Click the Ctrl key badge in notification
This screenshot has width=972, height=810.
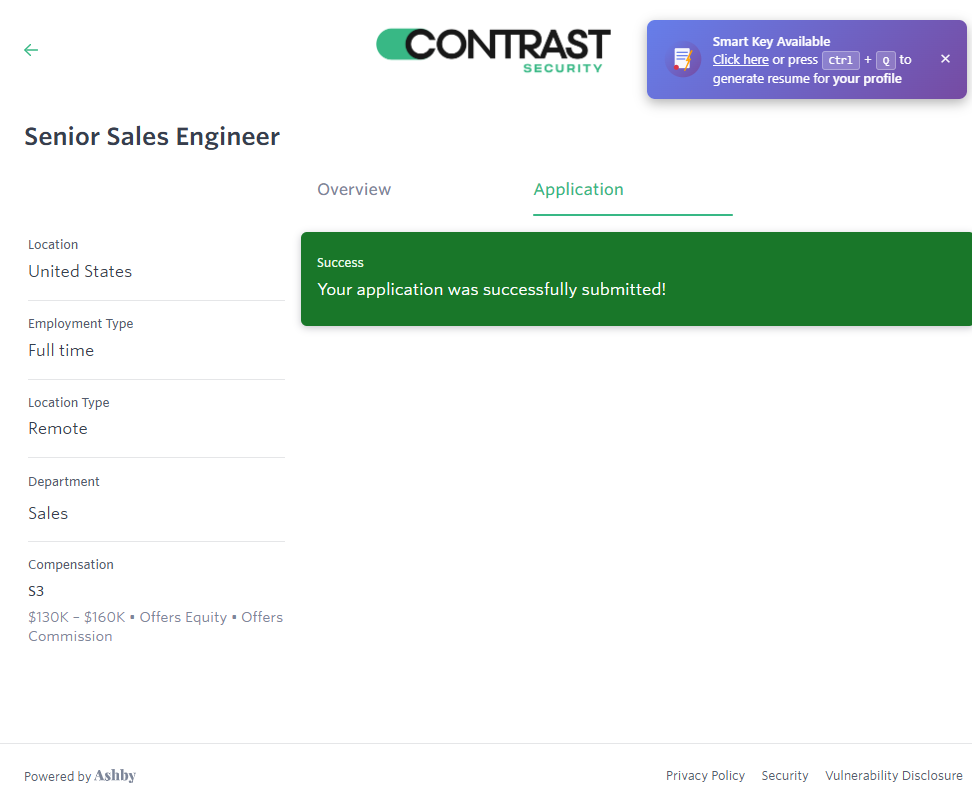pos(840,60)
